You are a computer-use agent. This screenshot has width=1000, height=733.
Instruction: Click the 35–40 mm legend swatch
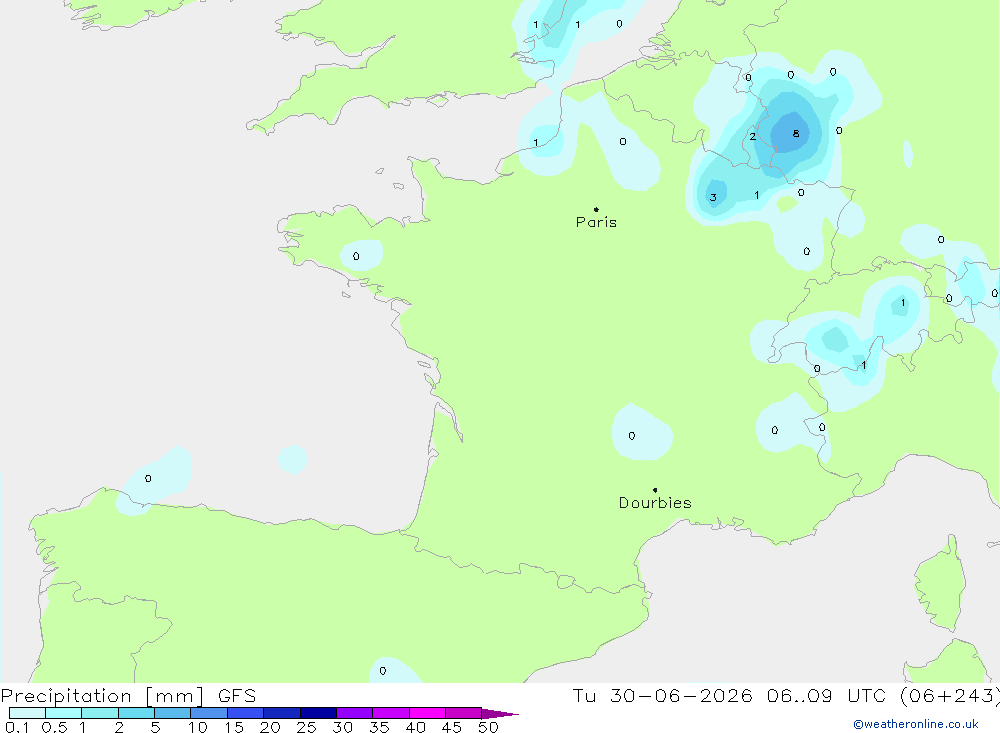pos(391,713)
